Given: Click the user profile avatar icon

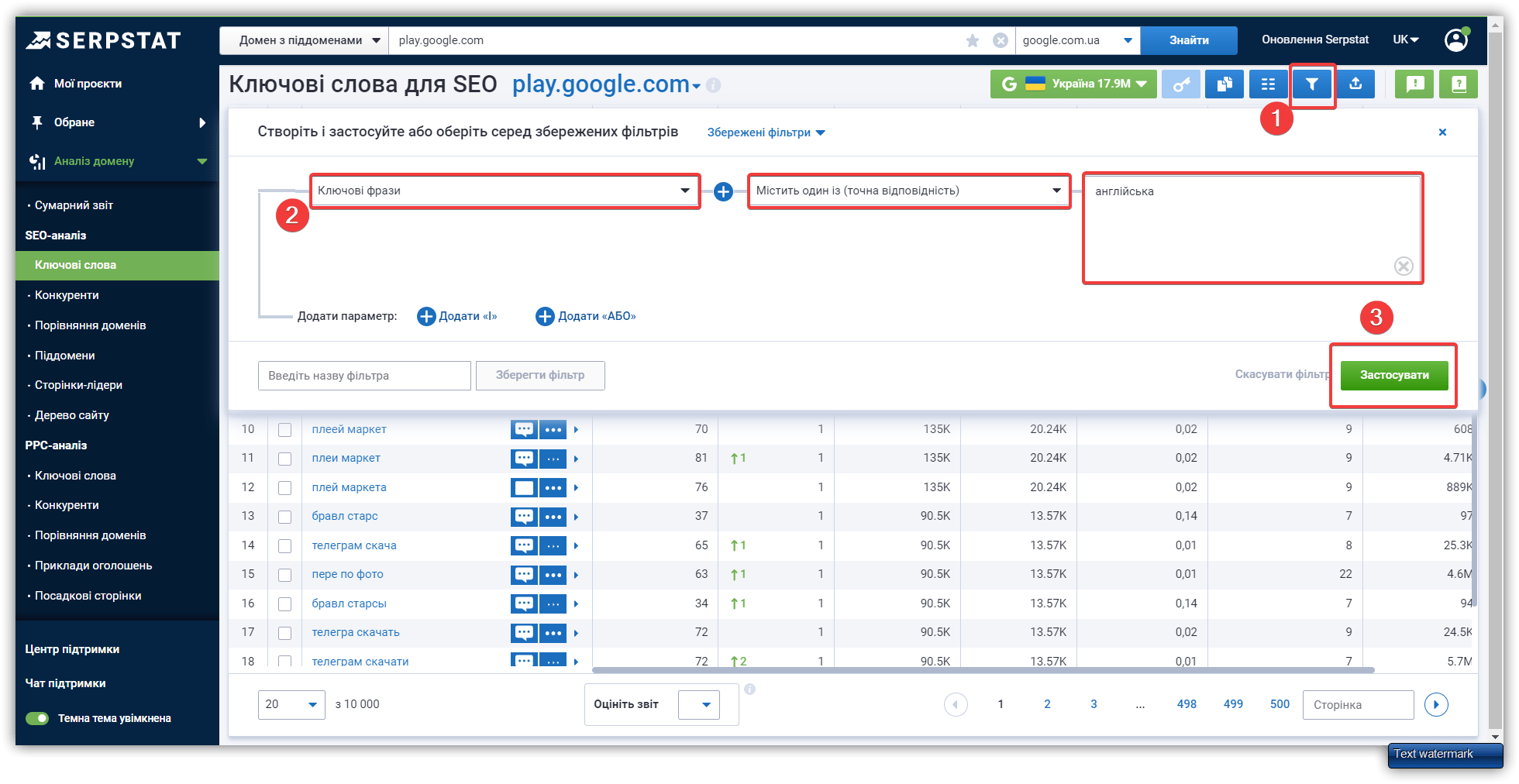Looking at the screenshot, I should tap(1456, 40).
